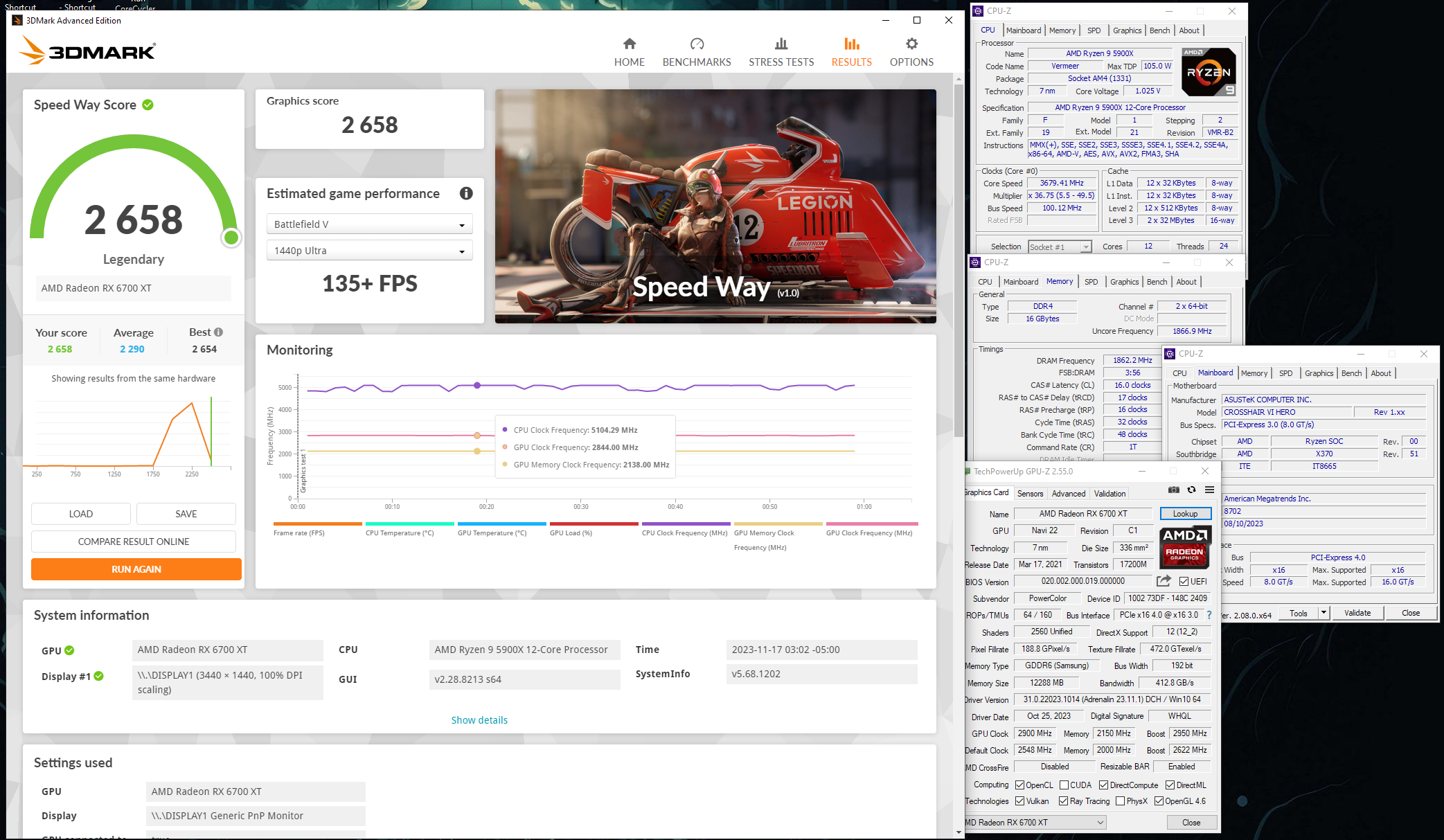Click the Average score value 2 290
Screen dimensions: 1444x840
click(132, 349)
